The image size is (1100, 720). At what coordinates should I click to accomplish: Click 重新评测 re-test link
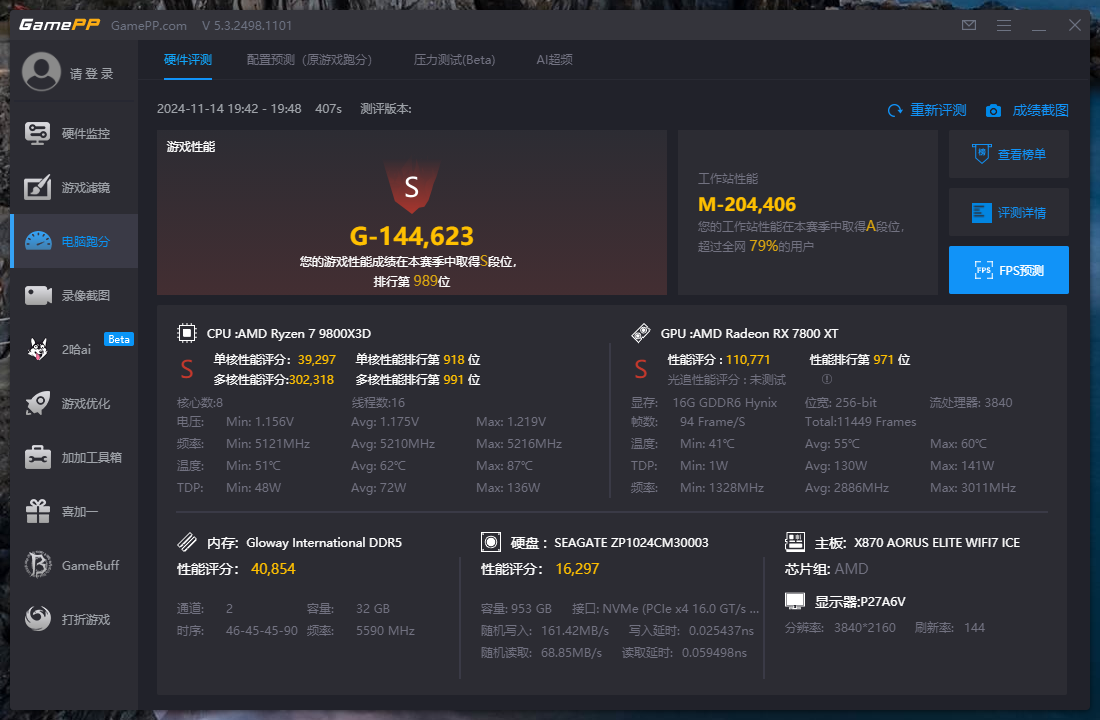coord(938,110)
